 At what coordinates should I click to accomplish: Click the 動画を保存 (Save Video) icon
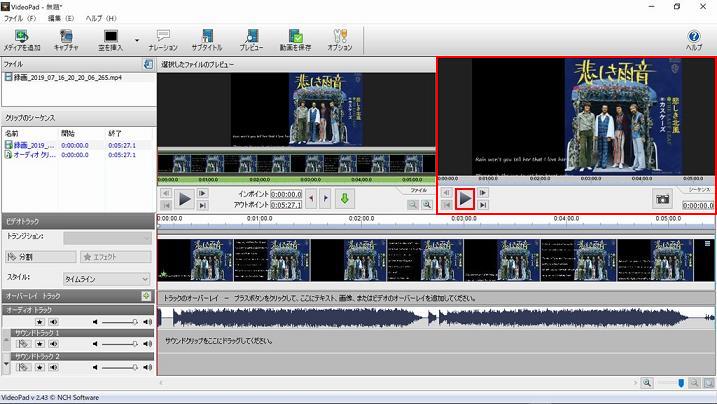click(x=295, y=40)
